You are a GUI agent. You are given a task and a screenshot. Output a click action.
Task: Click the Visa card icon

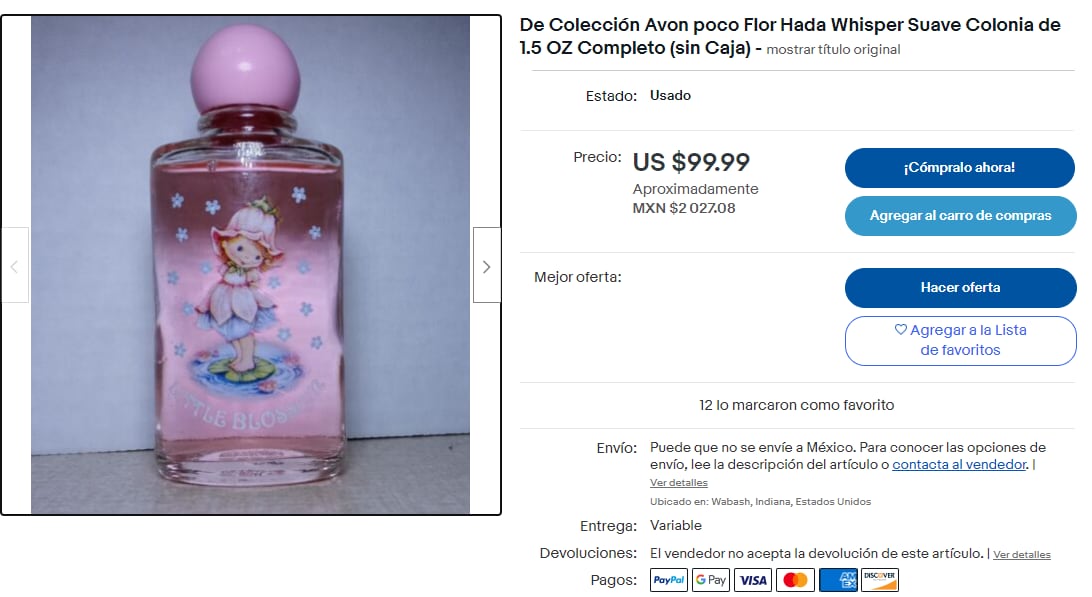(753, 580)
